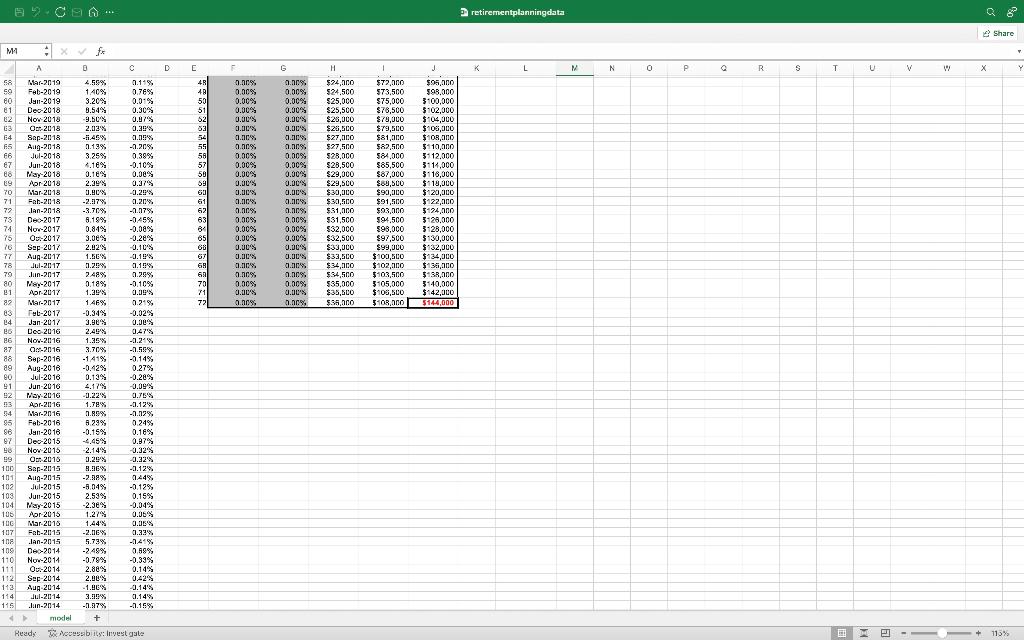
Task: Click the fx insert function icon
Action: pos(101,51)
